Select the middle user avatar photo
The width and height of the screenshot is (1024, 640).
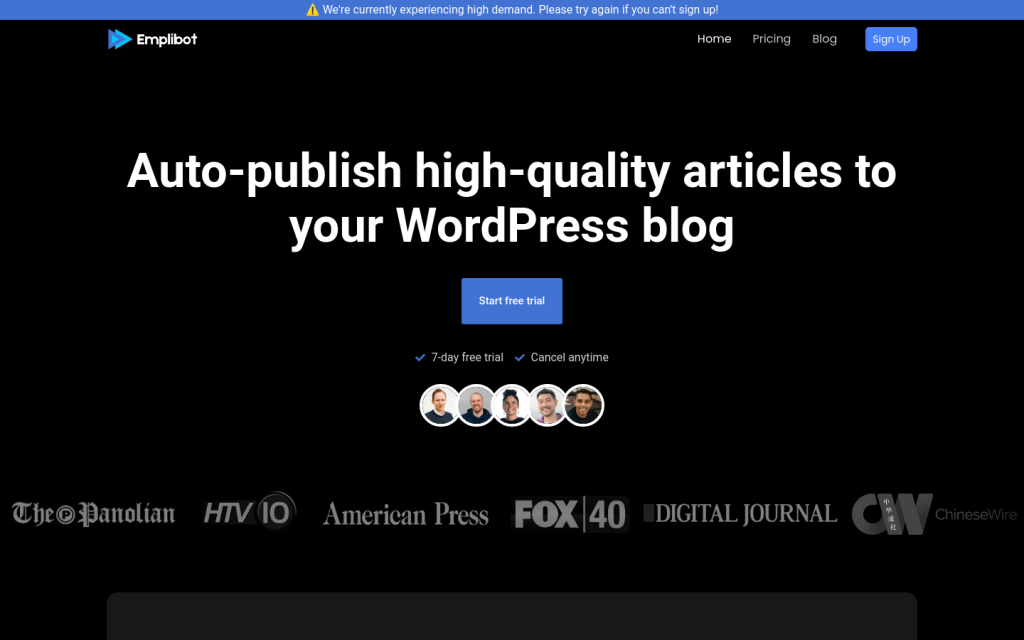(512, 405)
